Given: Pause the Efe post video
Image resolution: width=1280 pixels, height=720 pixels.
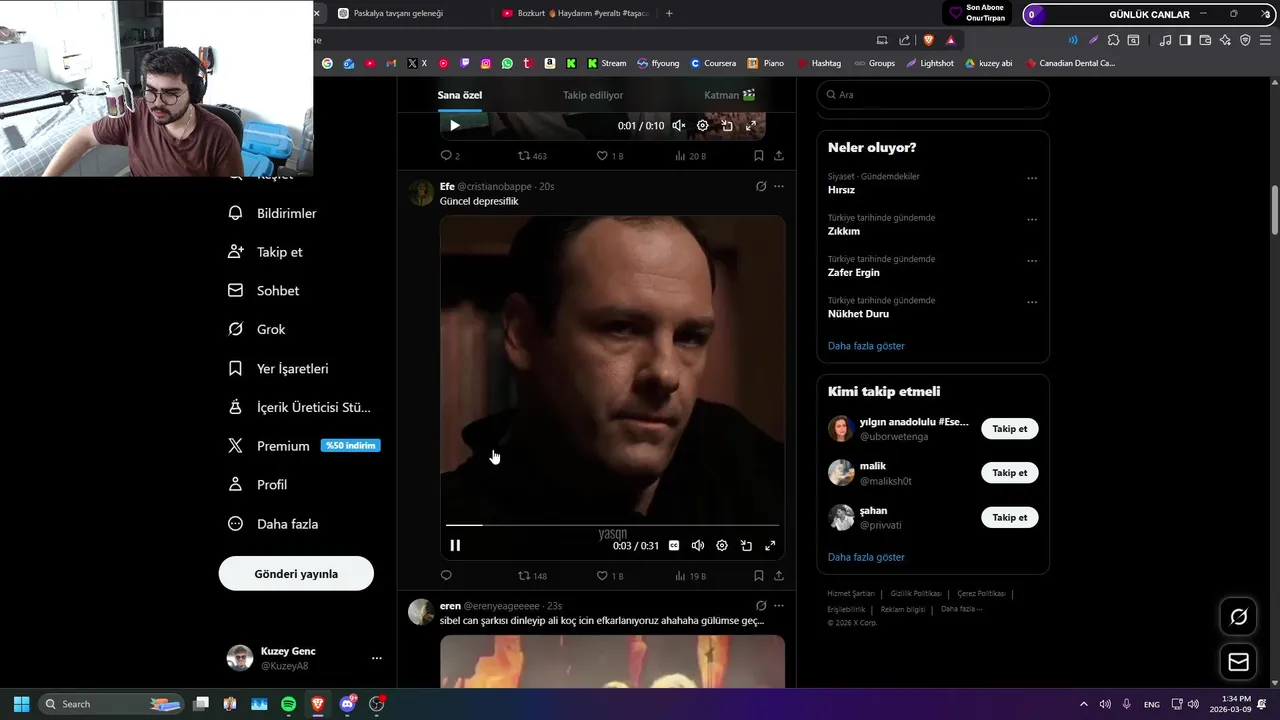Looking at the screenshot, I should [x=455, y=545].
